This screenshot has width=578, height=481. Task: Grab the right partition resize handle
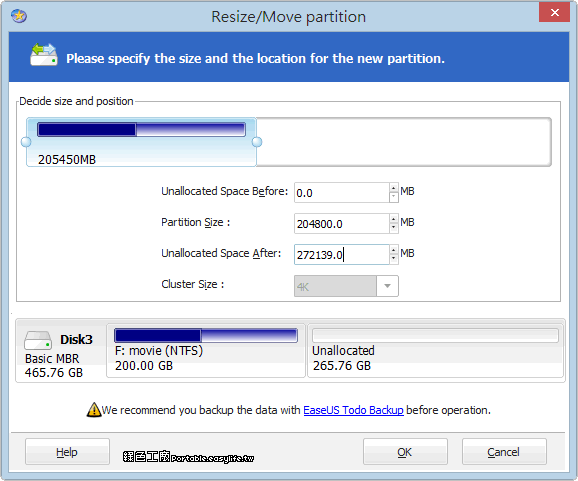click(257, 142)
